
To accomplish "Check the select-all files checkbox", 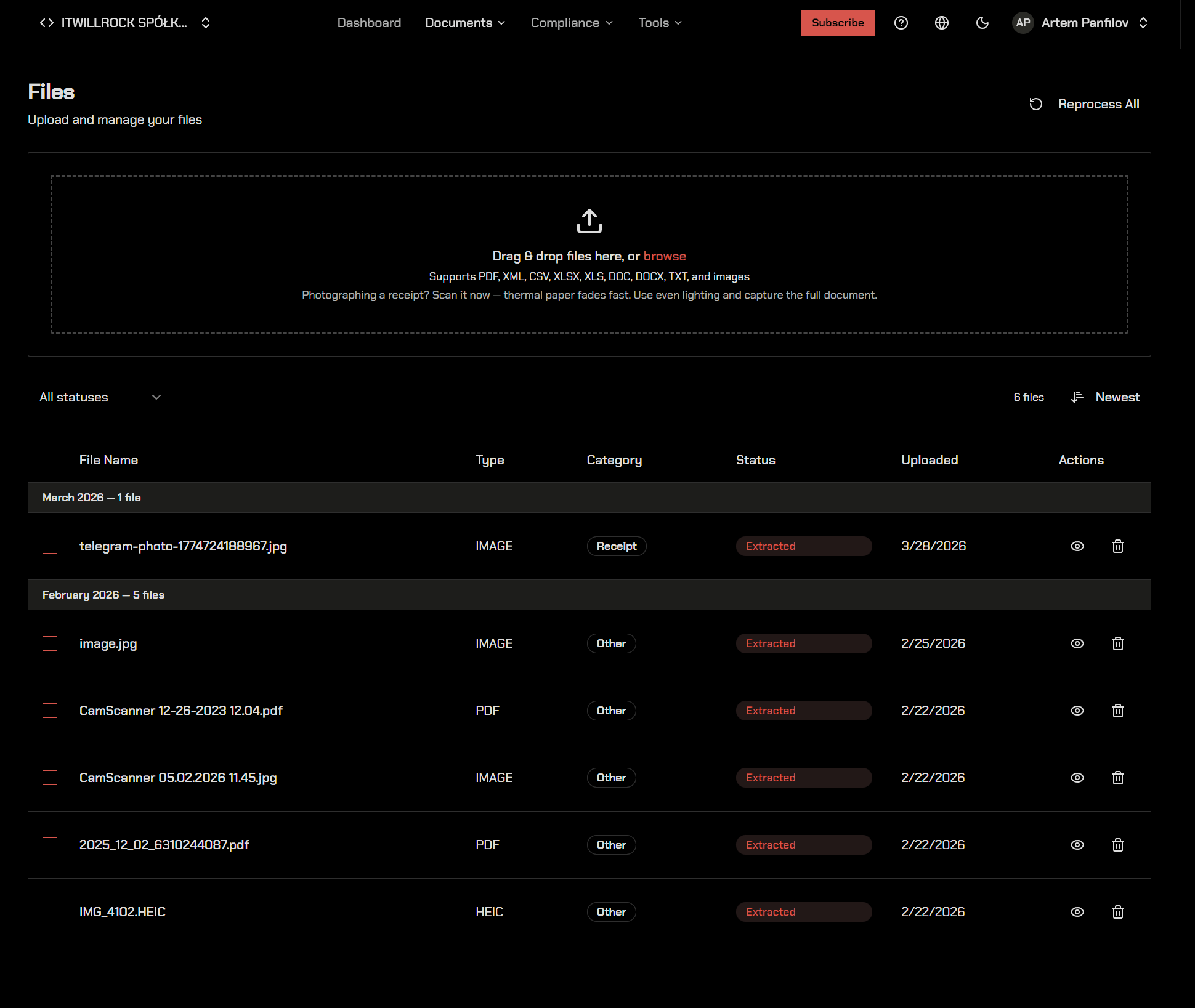I will (x=50, y=460).
